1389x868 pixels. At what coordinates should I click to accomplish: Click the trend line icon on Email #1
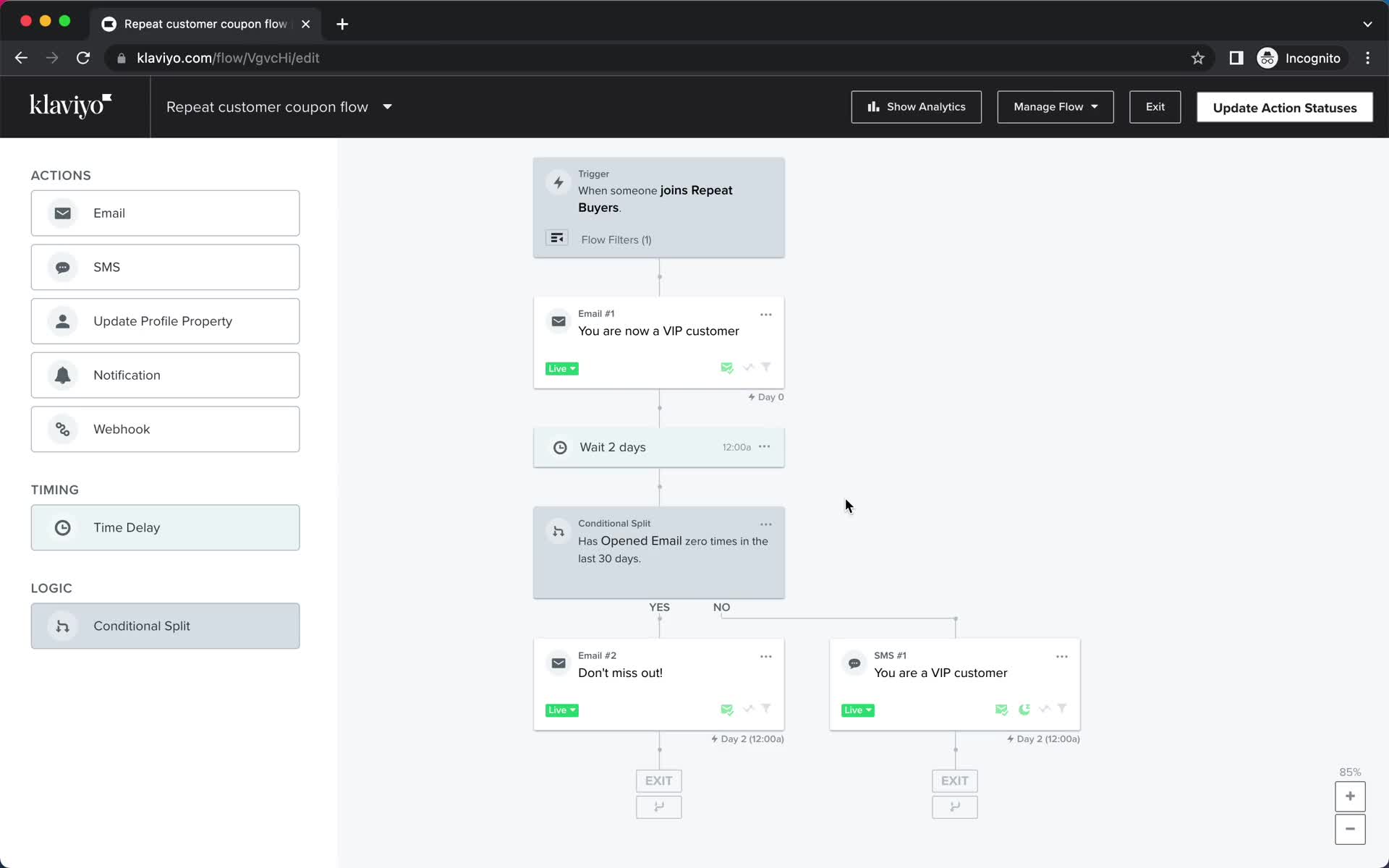pos(749,367)
